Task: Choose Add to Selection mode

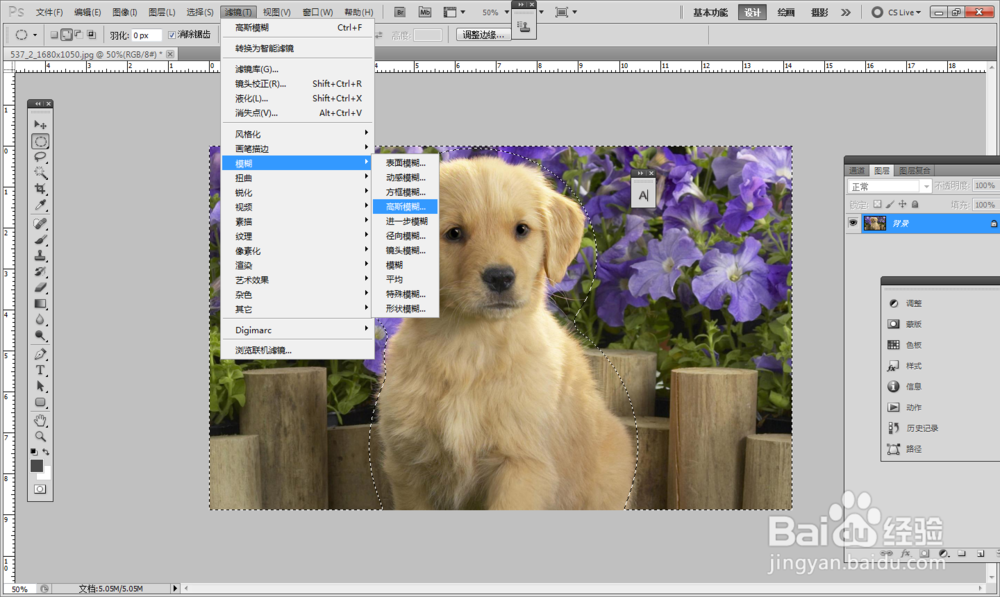Action: click(x=66, y=35)
